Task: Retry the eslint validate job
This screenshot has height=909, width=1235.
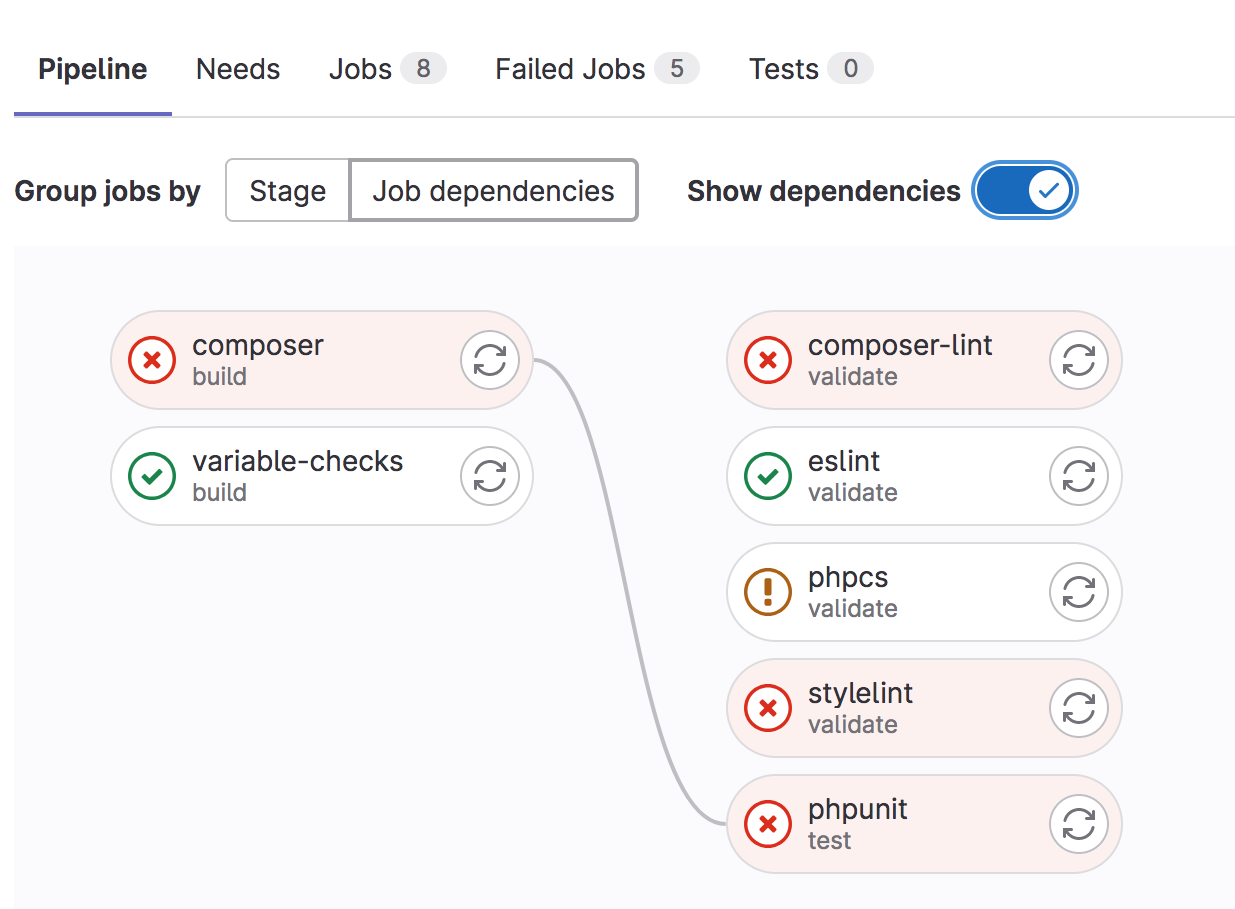Action: pos(1079,476)
